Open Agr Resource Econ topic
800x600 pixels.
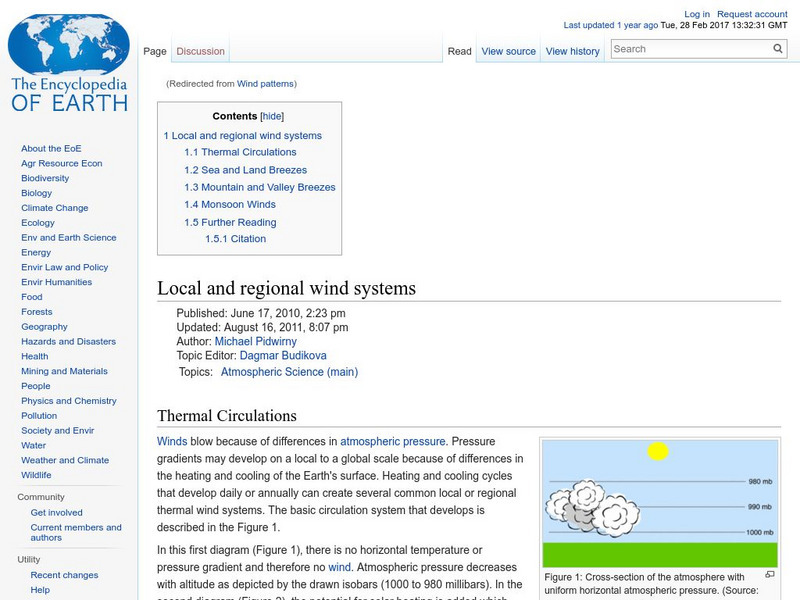(x=62, y=163)
